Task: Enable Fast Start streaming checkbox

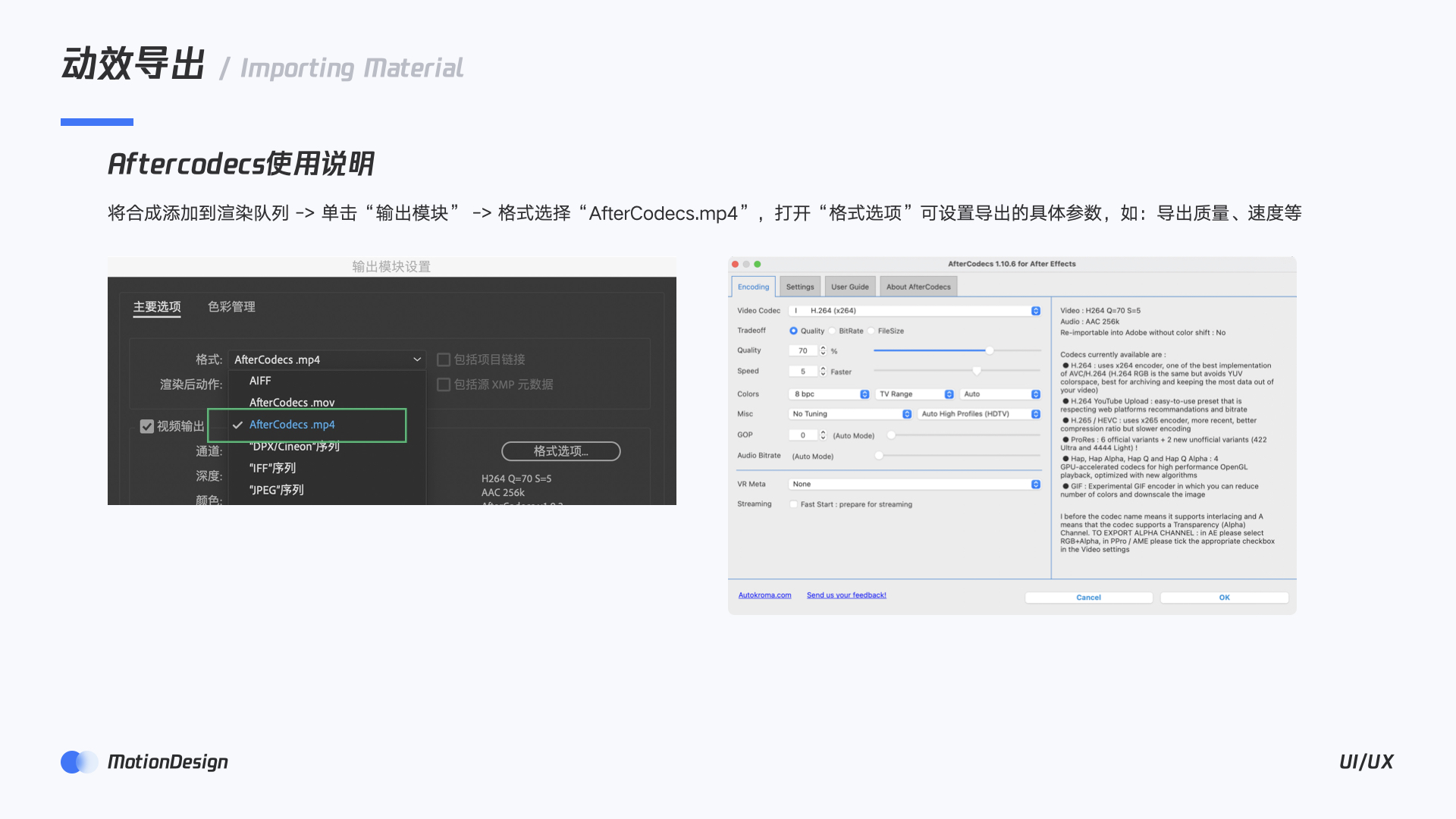Action: [x=793, y=504]
